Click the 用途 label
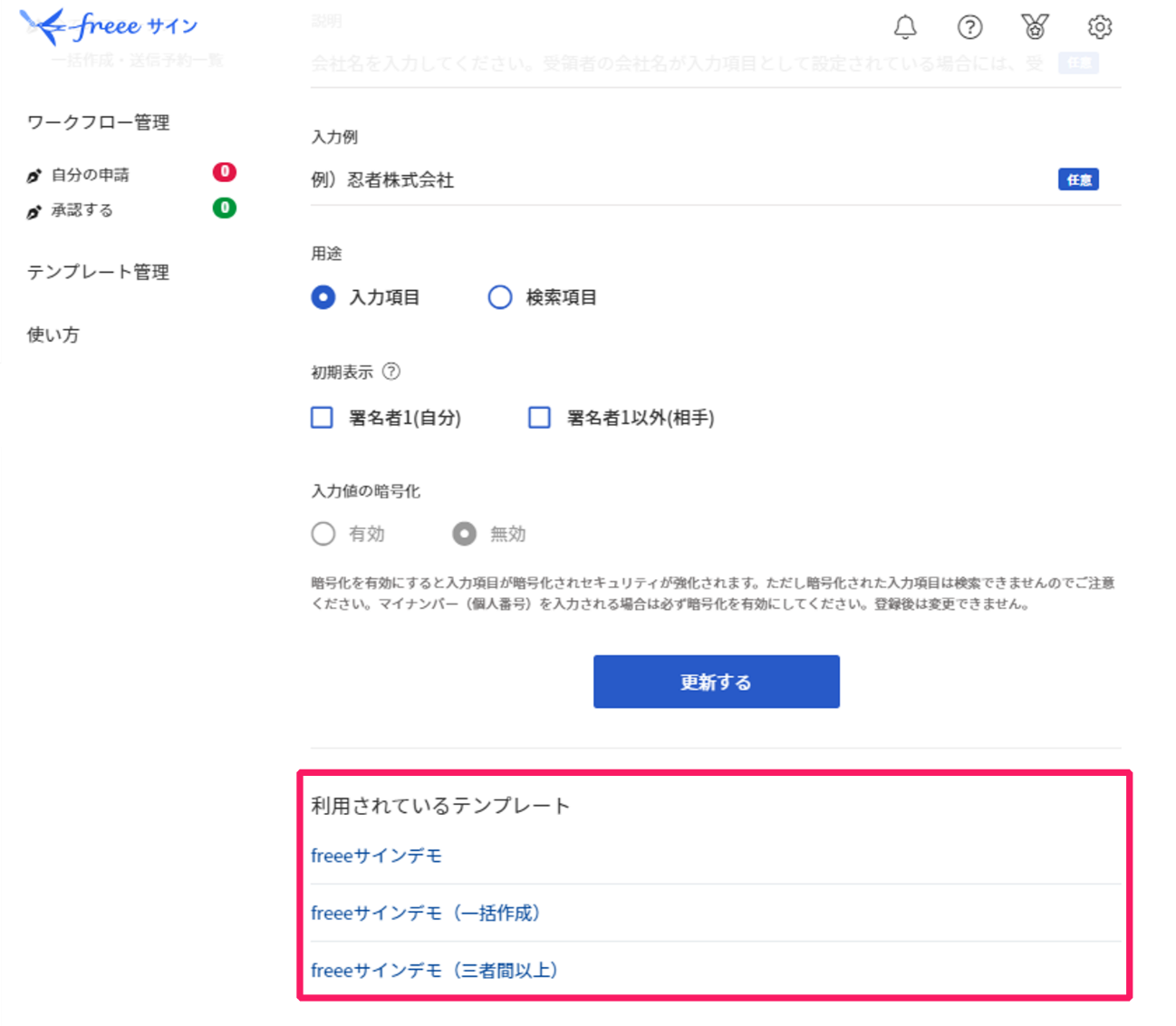The image size is (1176, 1026). pos(326,254)
